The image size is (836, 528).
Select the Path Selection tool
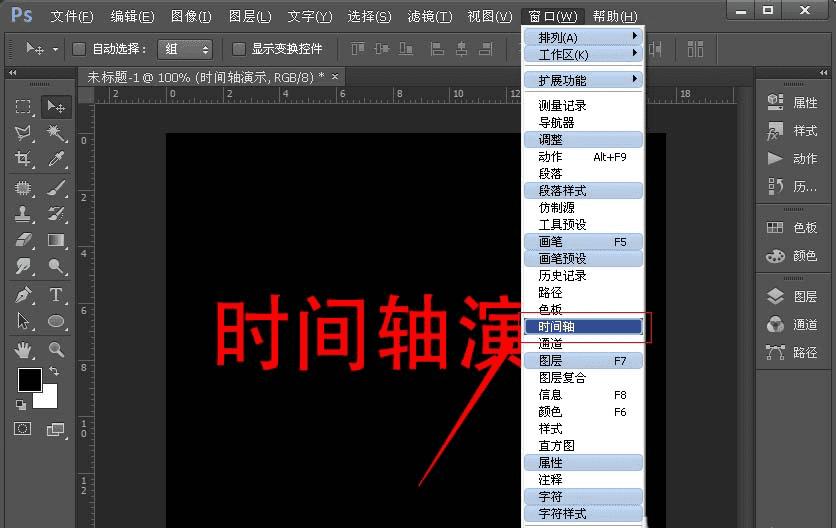coord(23,321)
